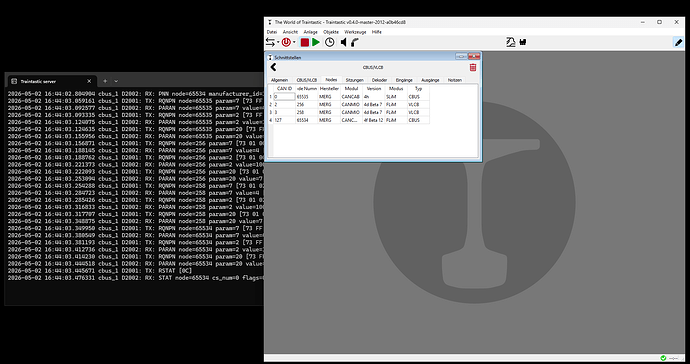Screen dimensions: 690x364
Task: Open the Hilfe menu
Action: (376, 32)
